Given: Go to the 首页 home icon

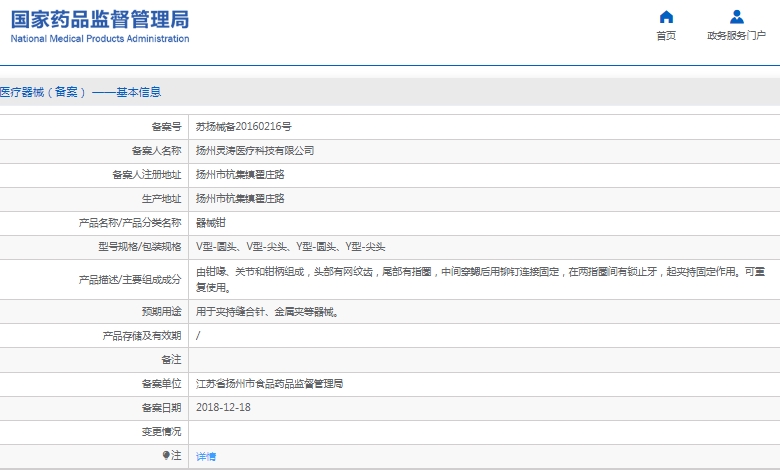Looking at the screenshot, I should point(666,17).
